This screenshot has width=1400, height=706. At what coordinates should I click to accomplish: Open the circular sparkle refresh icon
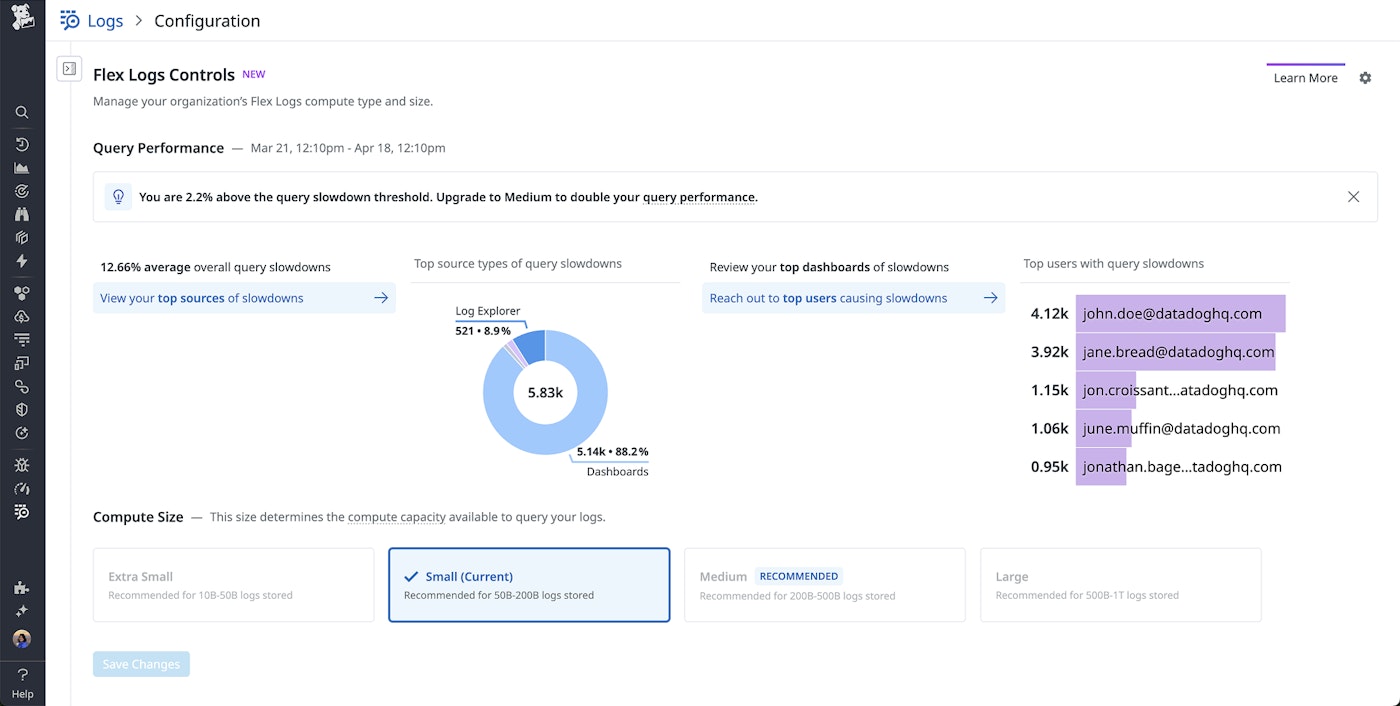click(22, 433)
